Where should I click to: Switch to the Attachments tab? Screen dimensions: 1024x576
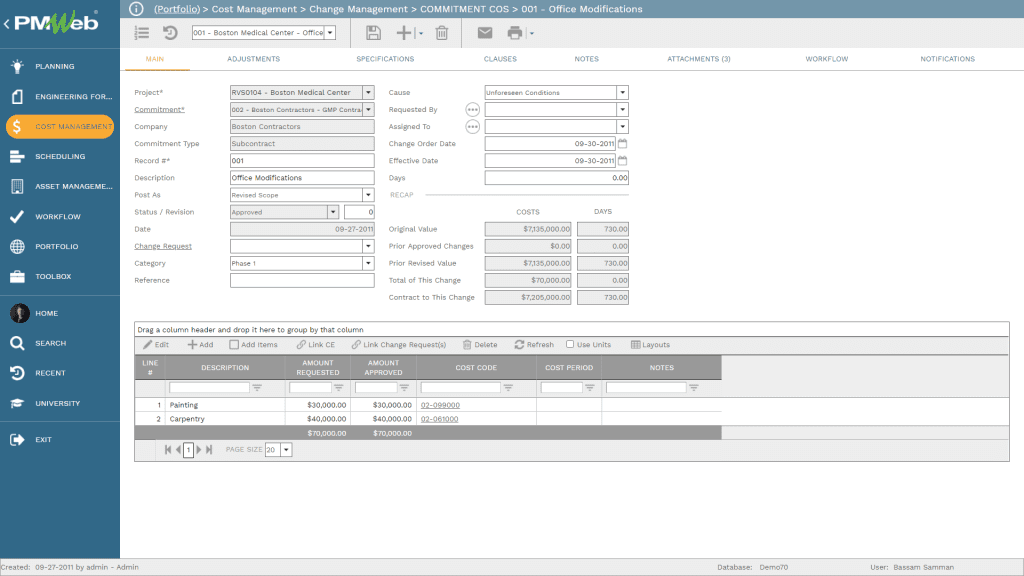tap(698, 59)
